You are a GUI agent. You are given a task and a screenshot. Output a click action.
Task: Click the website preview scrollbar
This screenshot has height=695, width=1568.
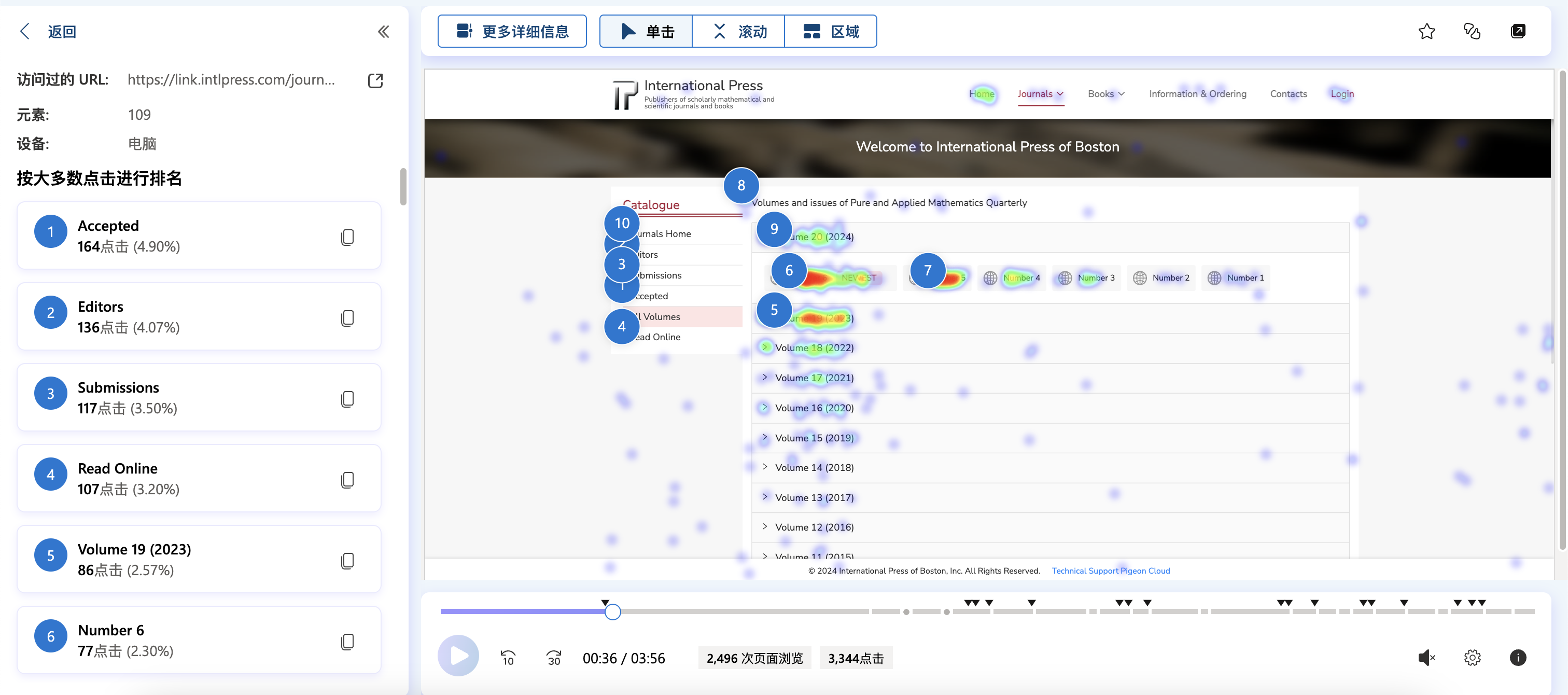(x=1562, y=310)
